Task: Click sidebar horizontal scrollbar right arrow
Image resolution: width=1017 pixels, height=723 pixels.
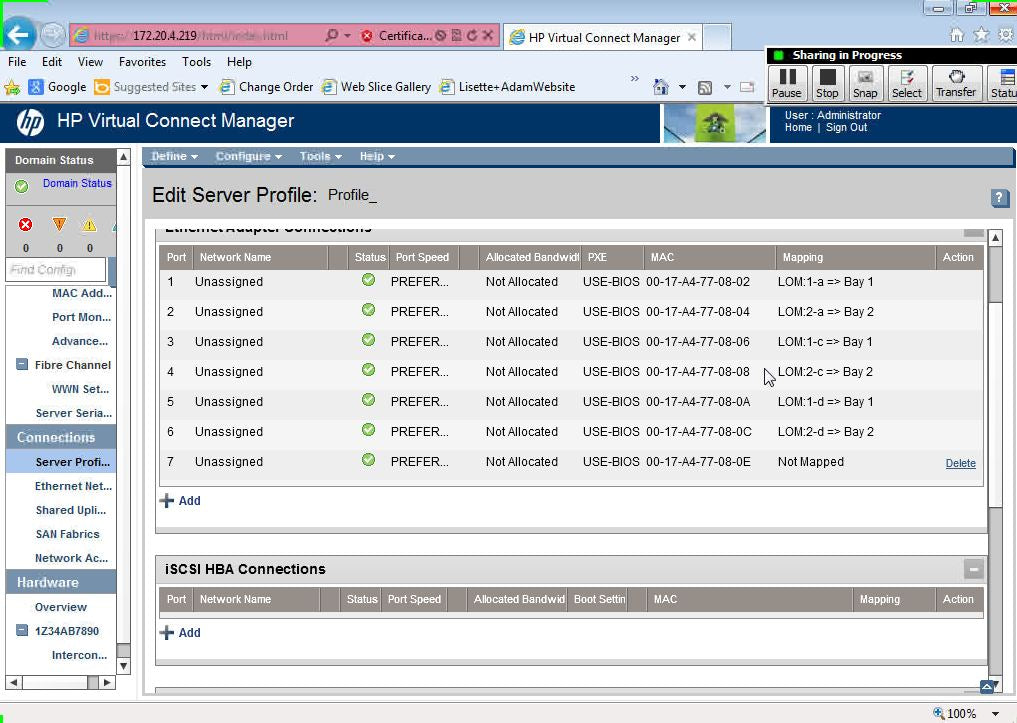Action: tap(107, 682)
